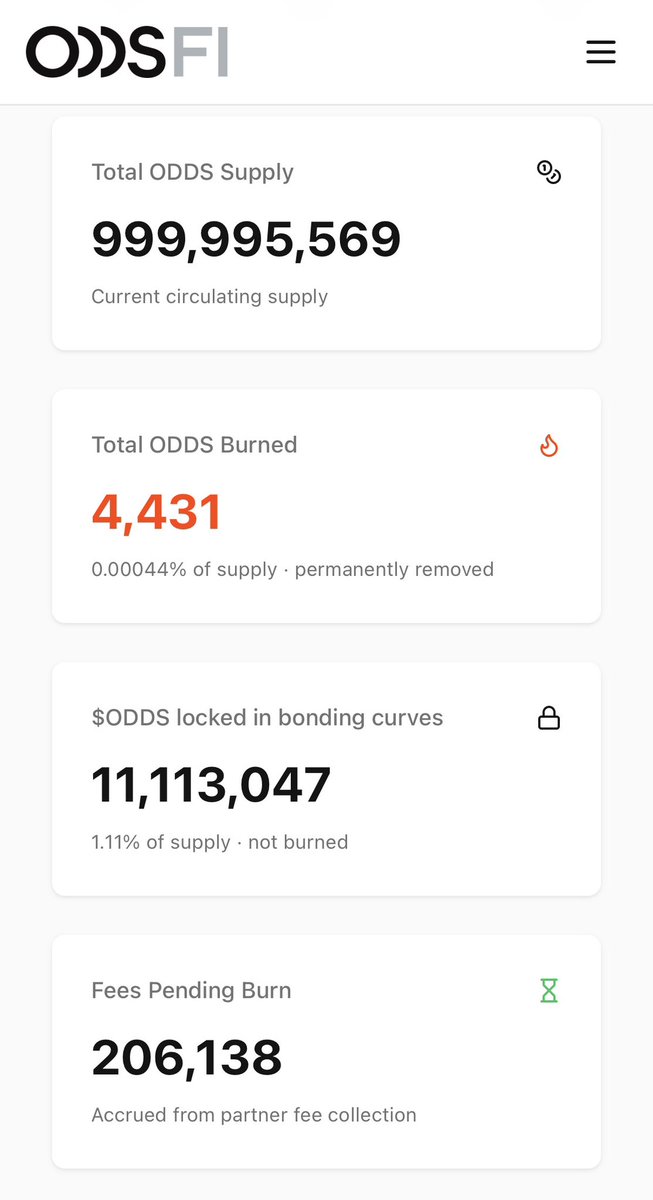Screen dimensions: 653x1200
Task: Click the Current circulating supply caption
Action: tap(210, 297)
